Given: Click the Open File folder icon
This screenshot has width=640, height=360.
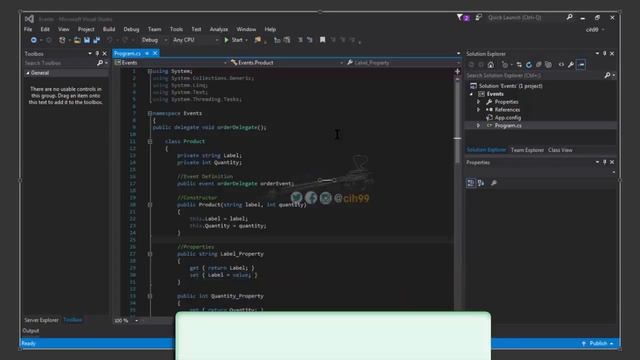Looking at the screenshot, I should [77, 40].
